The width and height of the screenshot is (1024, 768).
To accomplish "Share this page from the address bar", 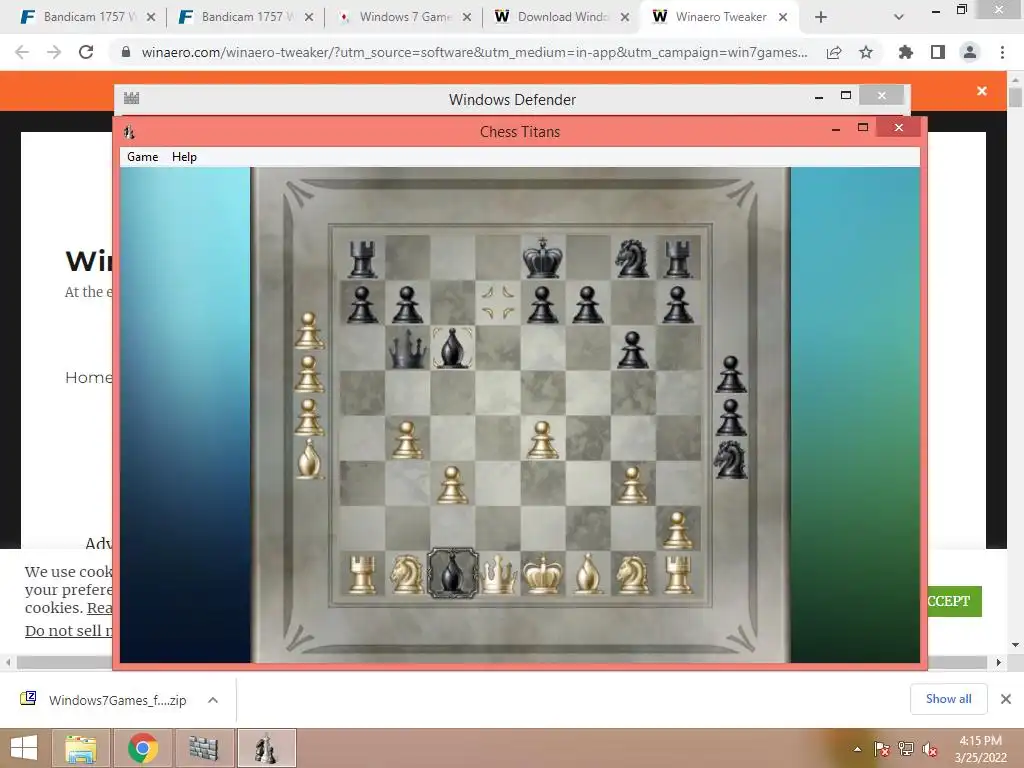I will [x=834, y=52].
